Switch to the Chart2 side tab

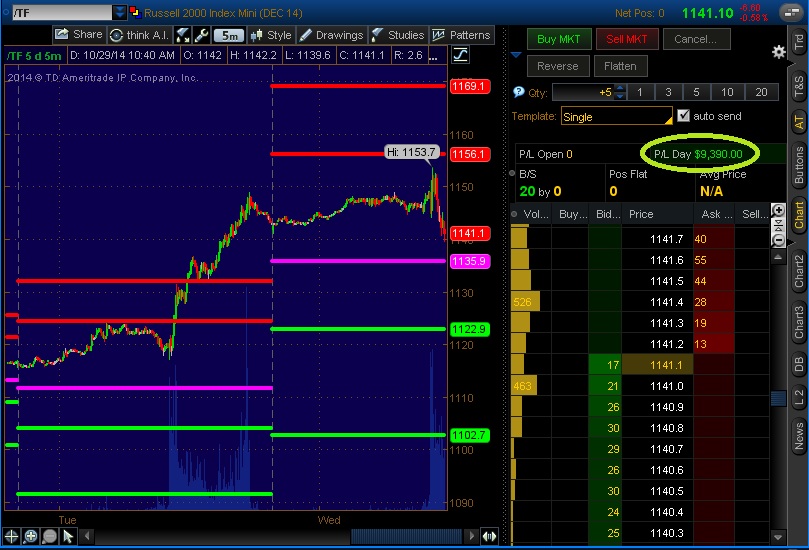click(798, 270)
